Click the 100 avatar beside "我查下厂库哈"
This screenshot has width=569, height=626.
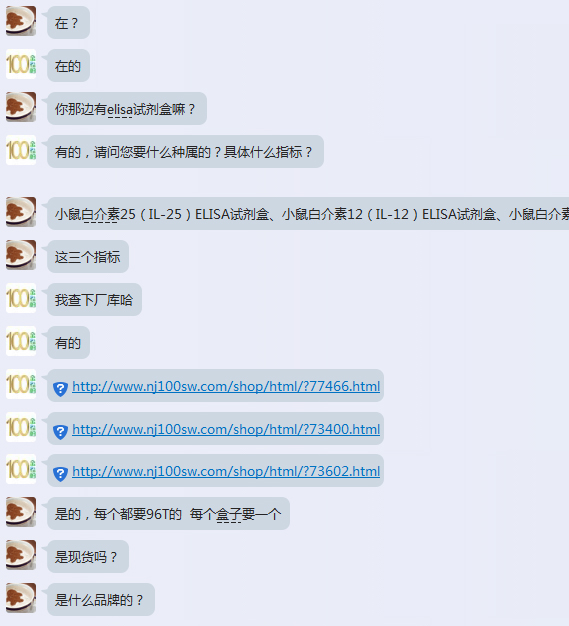tap(21, 298)
